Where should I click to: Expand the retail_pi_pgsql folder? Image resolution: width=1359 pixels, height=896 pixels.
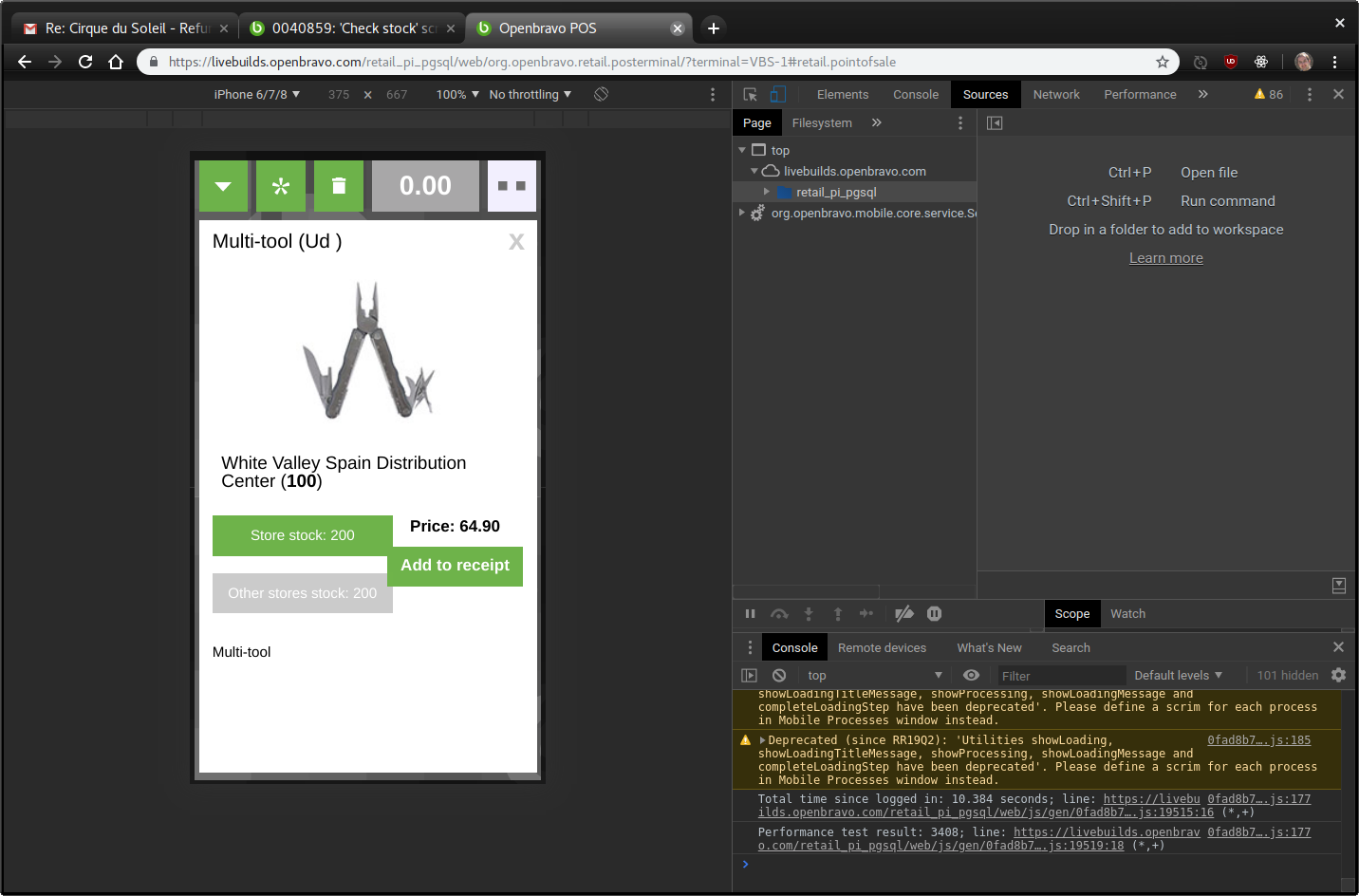click(767, 192)
